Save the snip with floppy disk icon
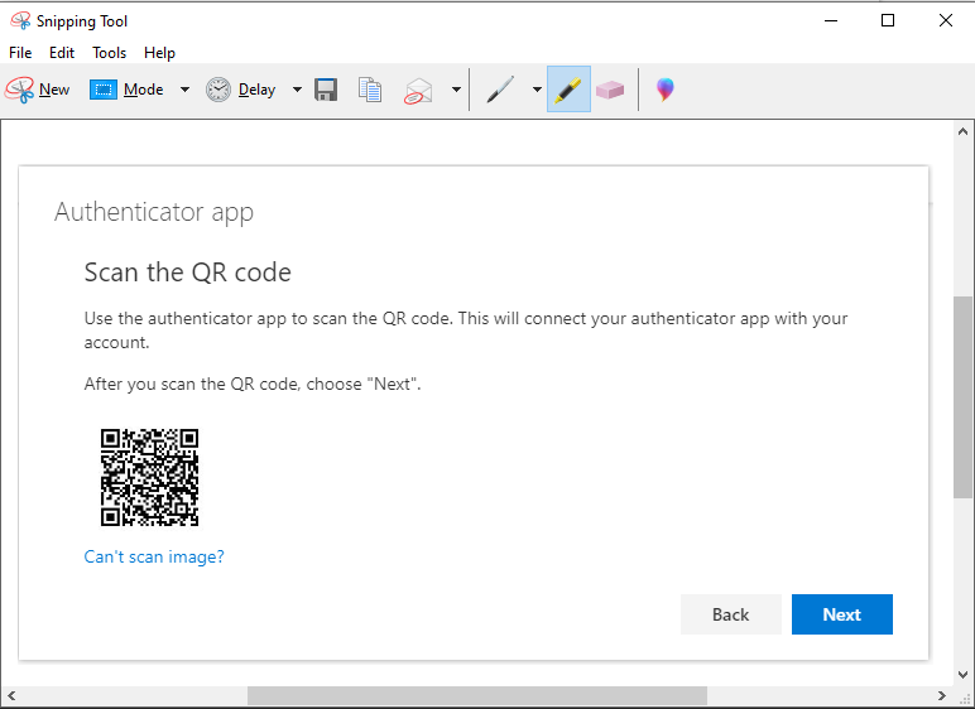This screenshot has width=975, height=709. [326, 90]
